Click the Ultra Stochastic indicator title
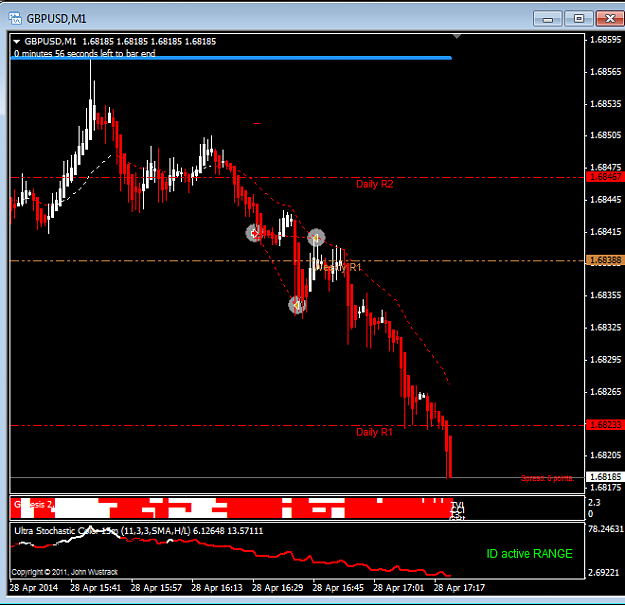Image resolution: width=625 pixels, height=606 pixels. pos(138,531)
